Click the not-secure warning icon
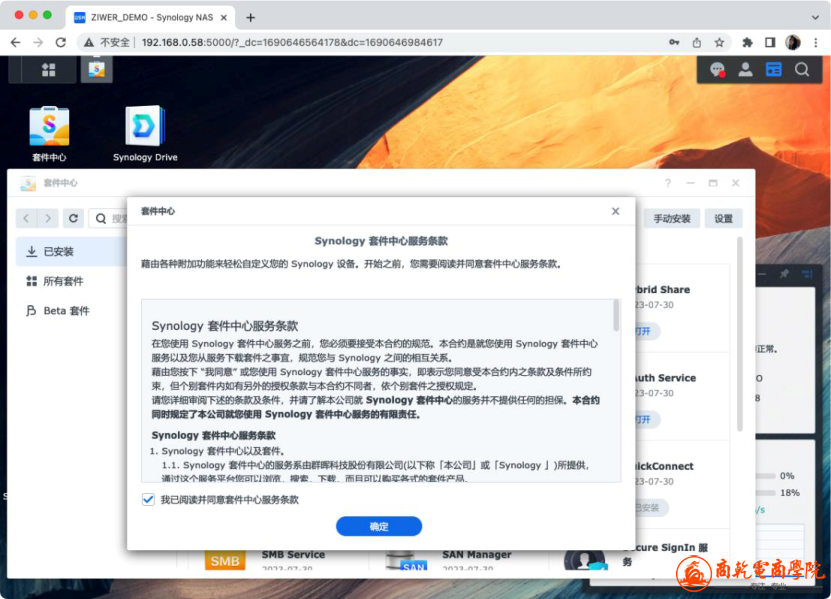Screen dimensions: 831x599 [x=89, y=42]
